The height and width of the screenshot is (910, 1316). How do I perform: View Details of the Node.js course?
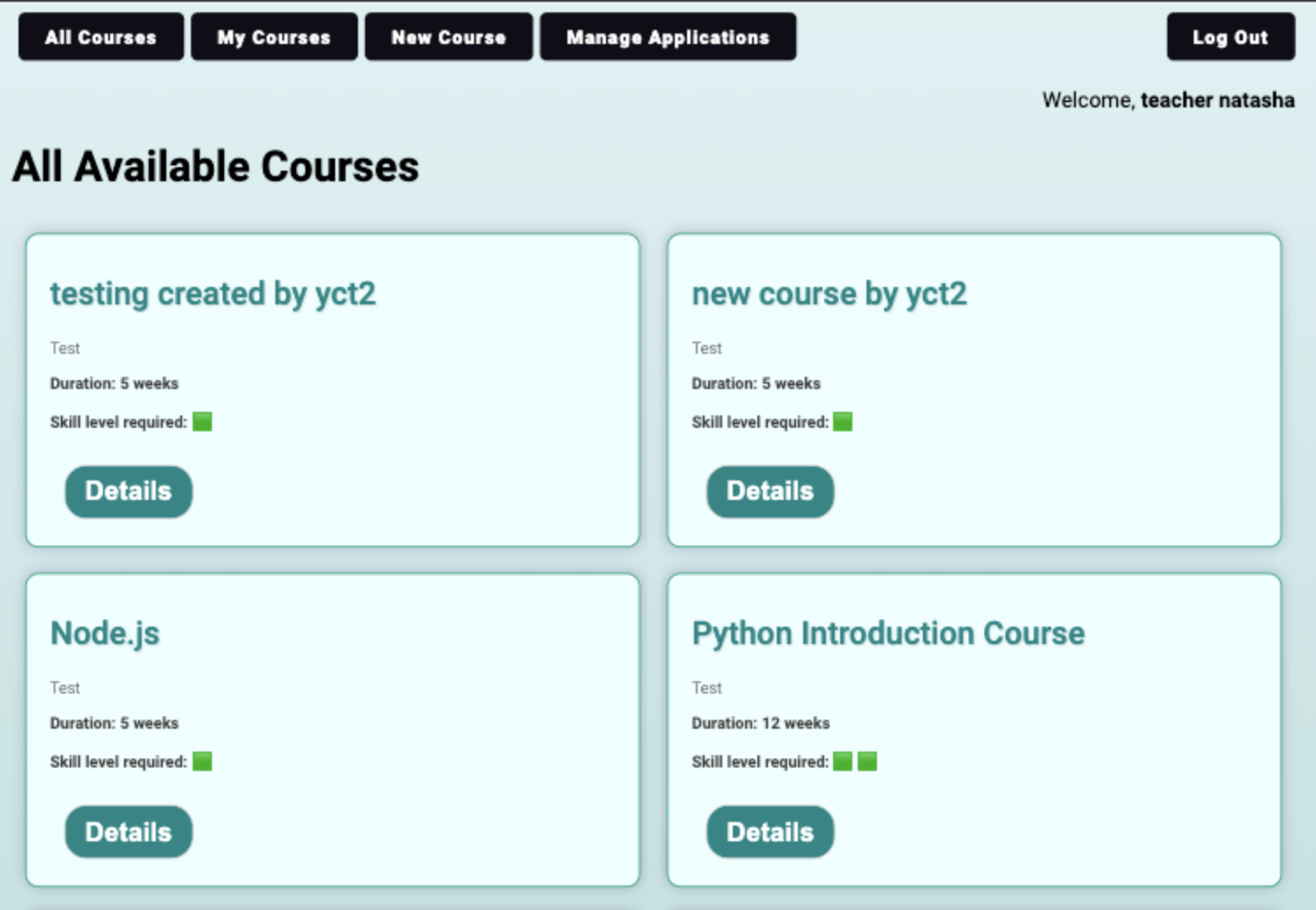pyautogui.click(x=128, y=831)
